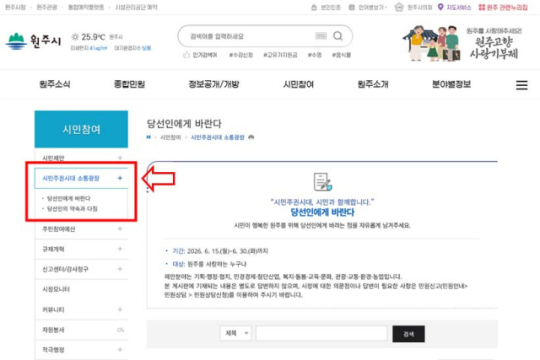This screenshot has width=540, height=360.
Task: Select 당선인의 약속과 다짐 in sidebar submenu
Action: [72, 209]
